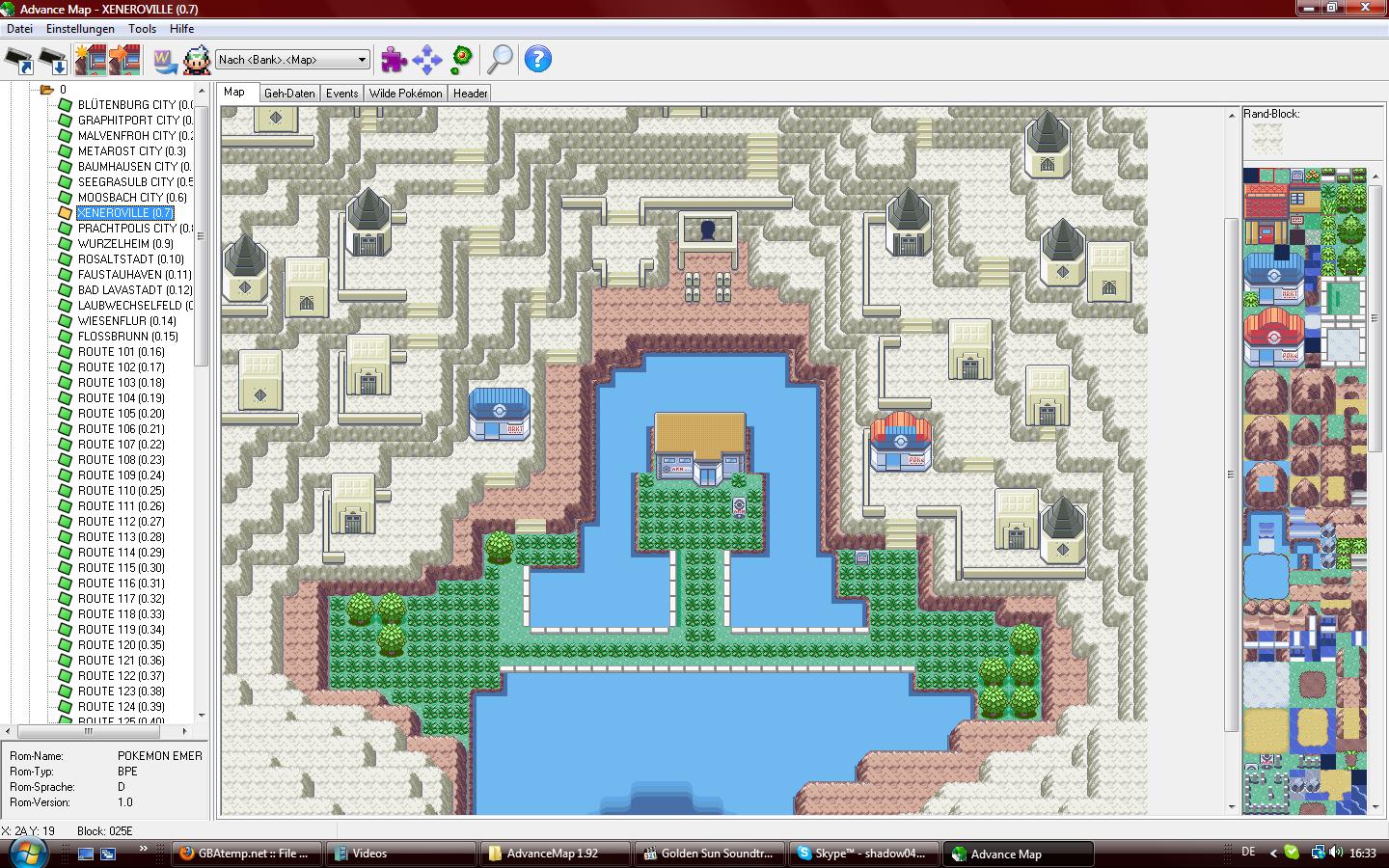
Task: Select FLOSSBRUNN (0.15) map
Action: point(128,337)
